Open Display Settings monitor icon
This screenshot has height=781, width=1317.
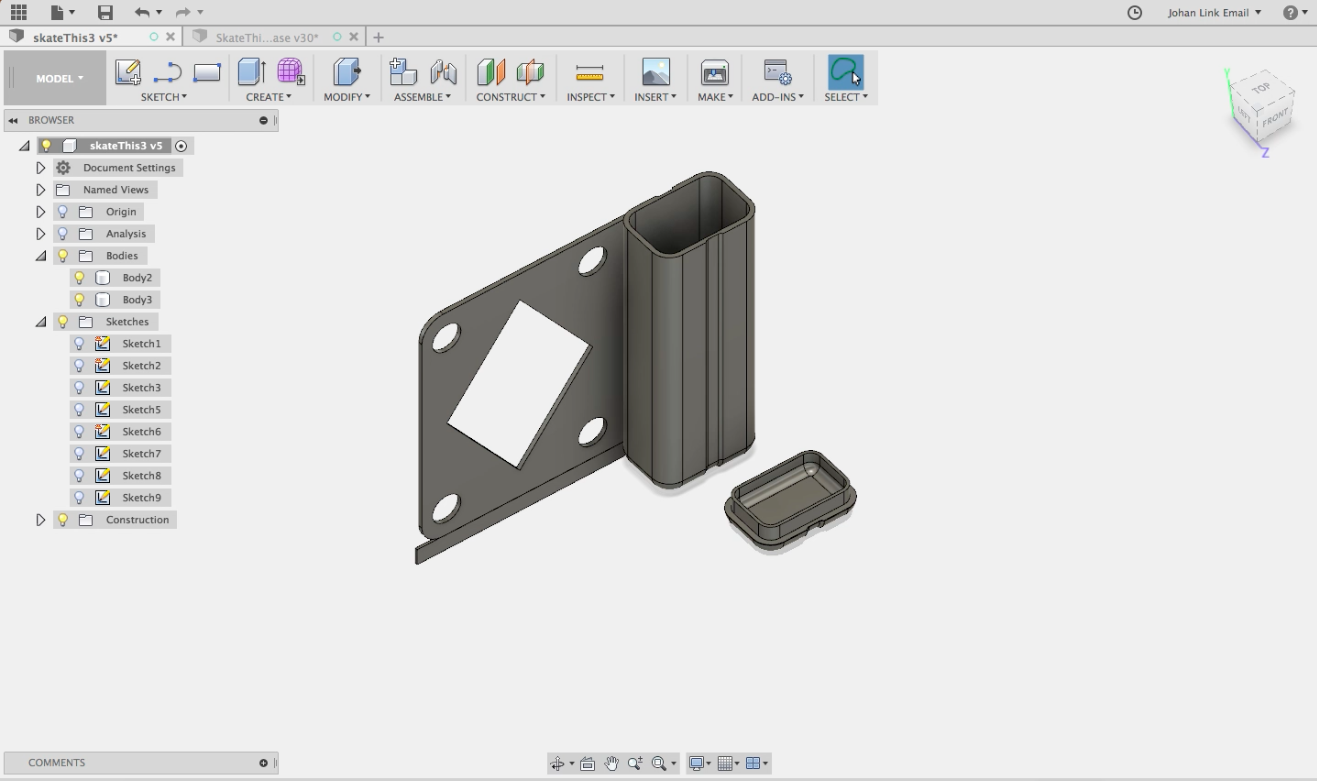click(696, 764)
